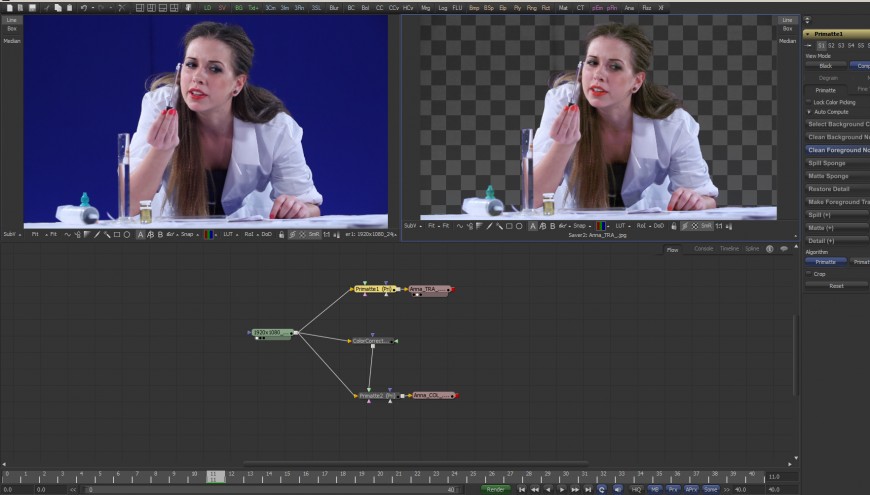870x495 pixels.
Task: Add a Blur tool from the toolbar
Action: tap(334, 7)
